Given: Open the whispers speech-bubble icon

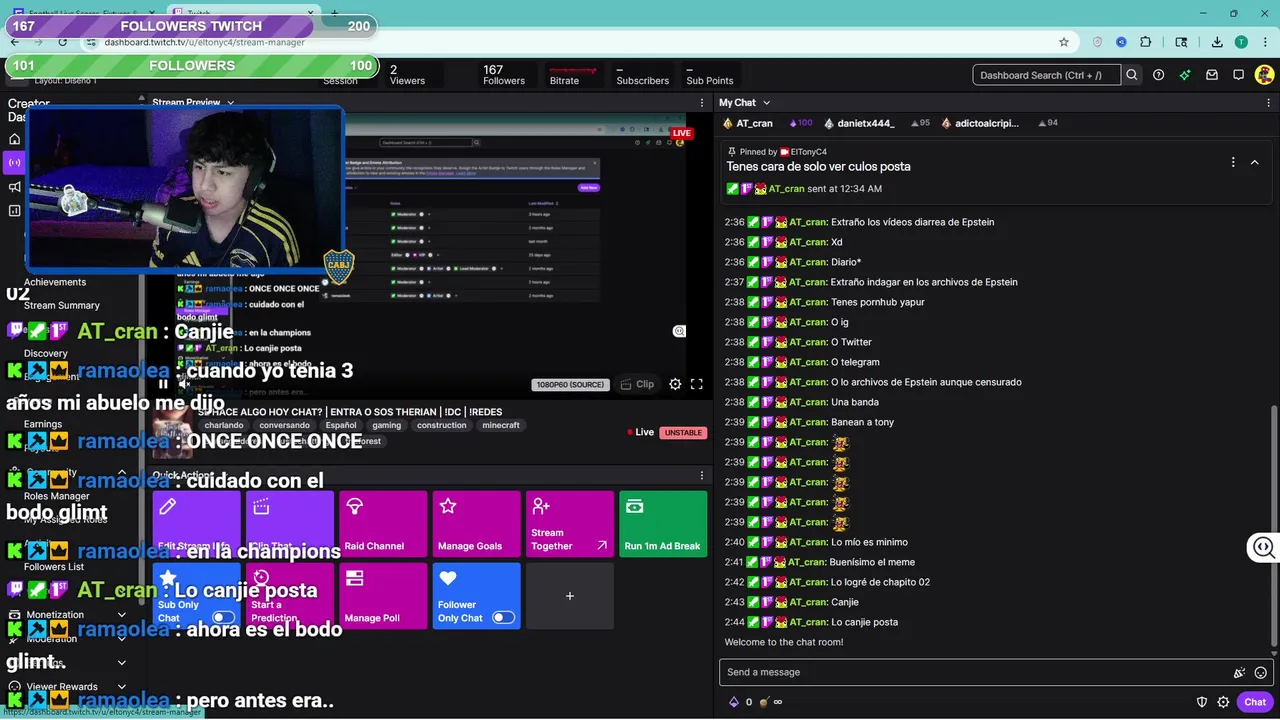Looking at the screenshot, I should [x=1238, y=75].
